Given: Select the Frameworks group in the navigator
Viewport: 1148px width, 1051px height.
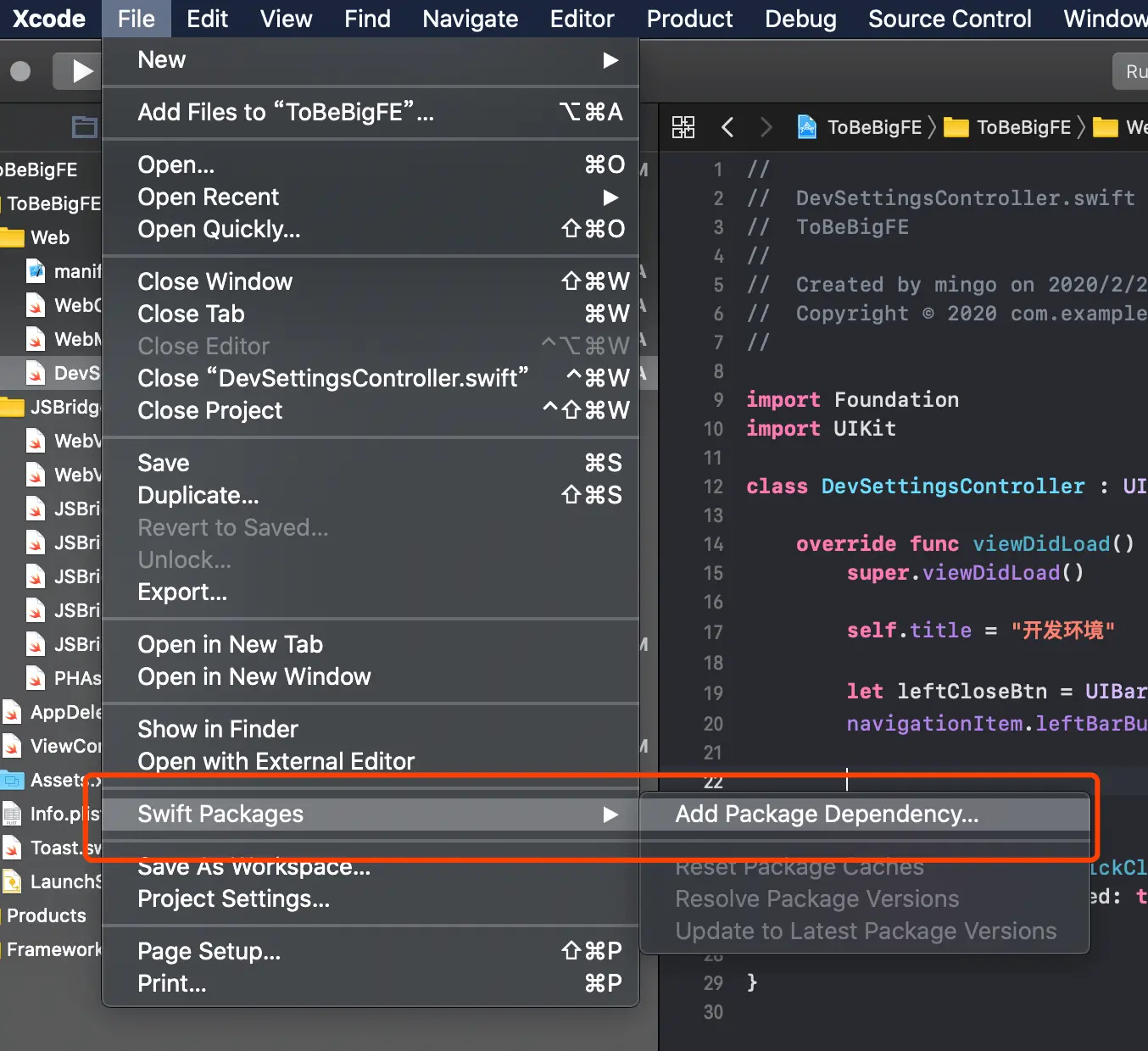Looking at the screenshot, I should pos(53,949).
